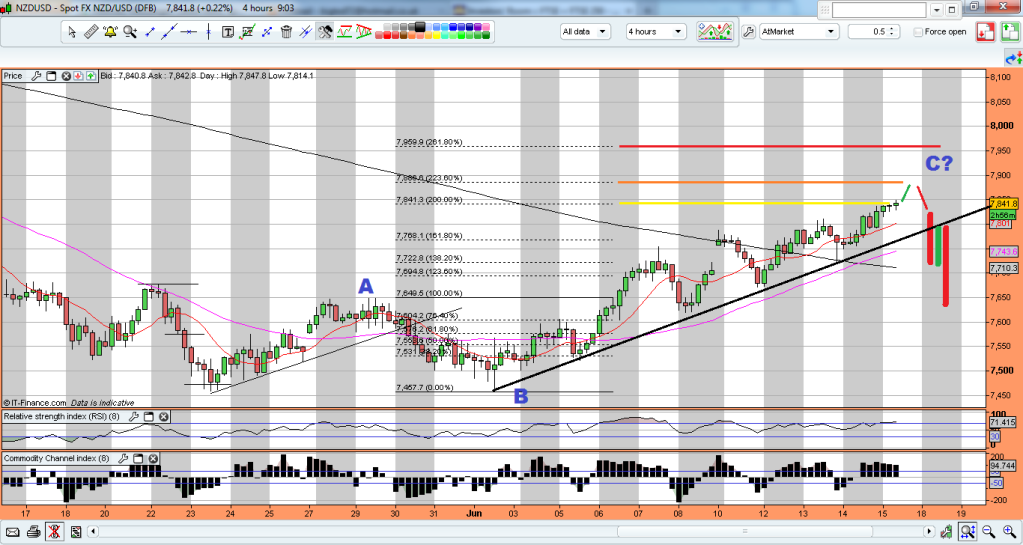This screenshot has height=545, width=1023.
Task: Open the 4 hours timeframe dropdown
Action: [656, 31]
